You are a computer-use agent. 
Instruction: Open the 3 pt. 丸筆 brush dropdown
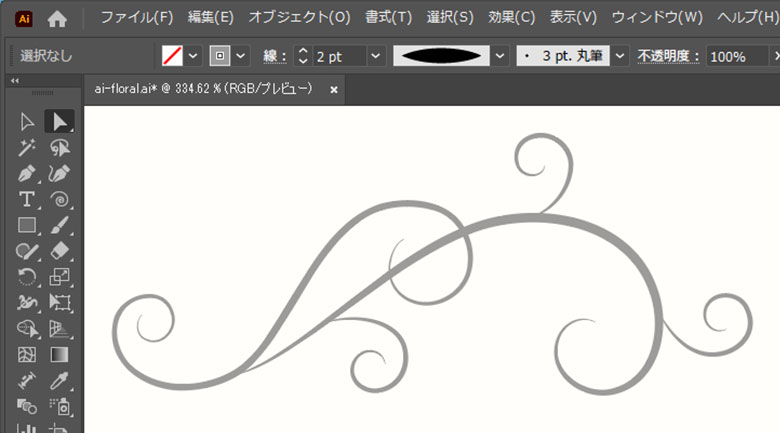[x=620, y=56]
